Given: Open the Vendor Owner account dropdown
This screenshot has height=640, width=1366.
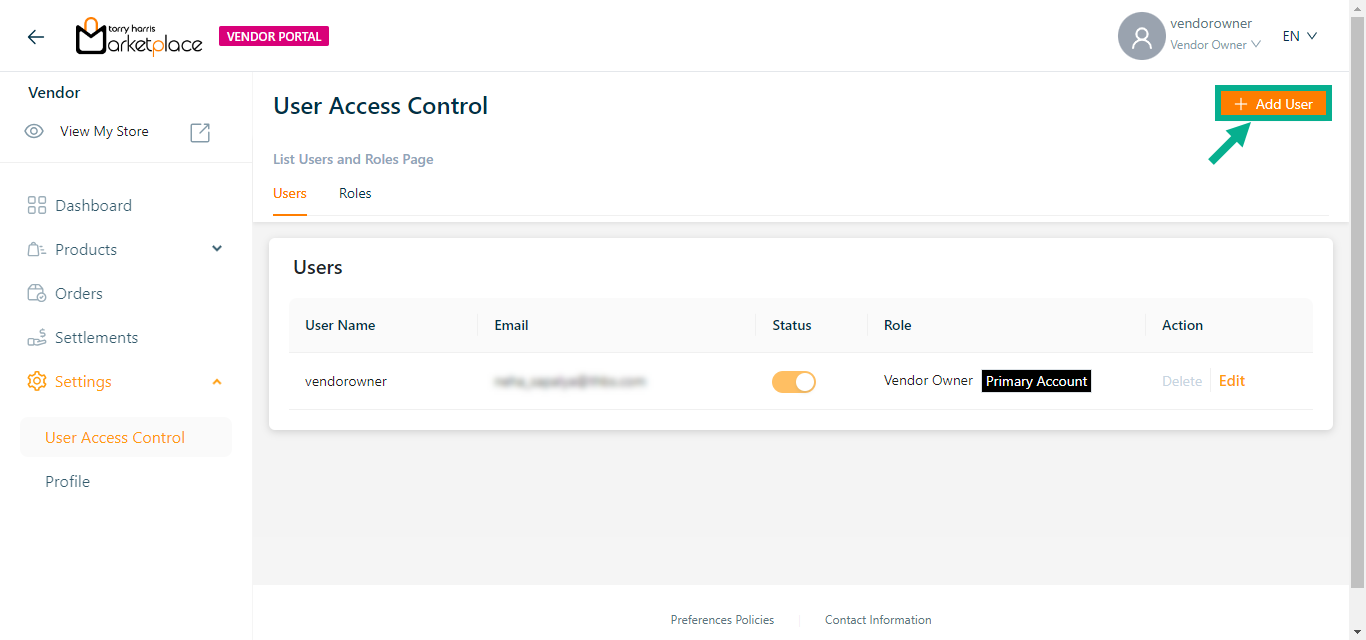Looking at the screenshot, I should coord(1215,45).
